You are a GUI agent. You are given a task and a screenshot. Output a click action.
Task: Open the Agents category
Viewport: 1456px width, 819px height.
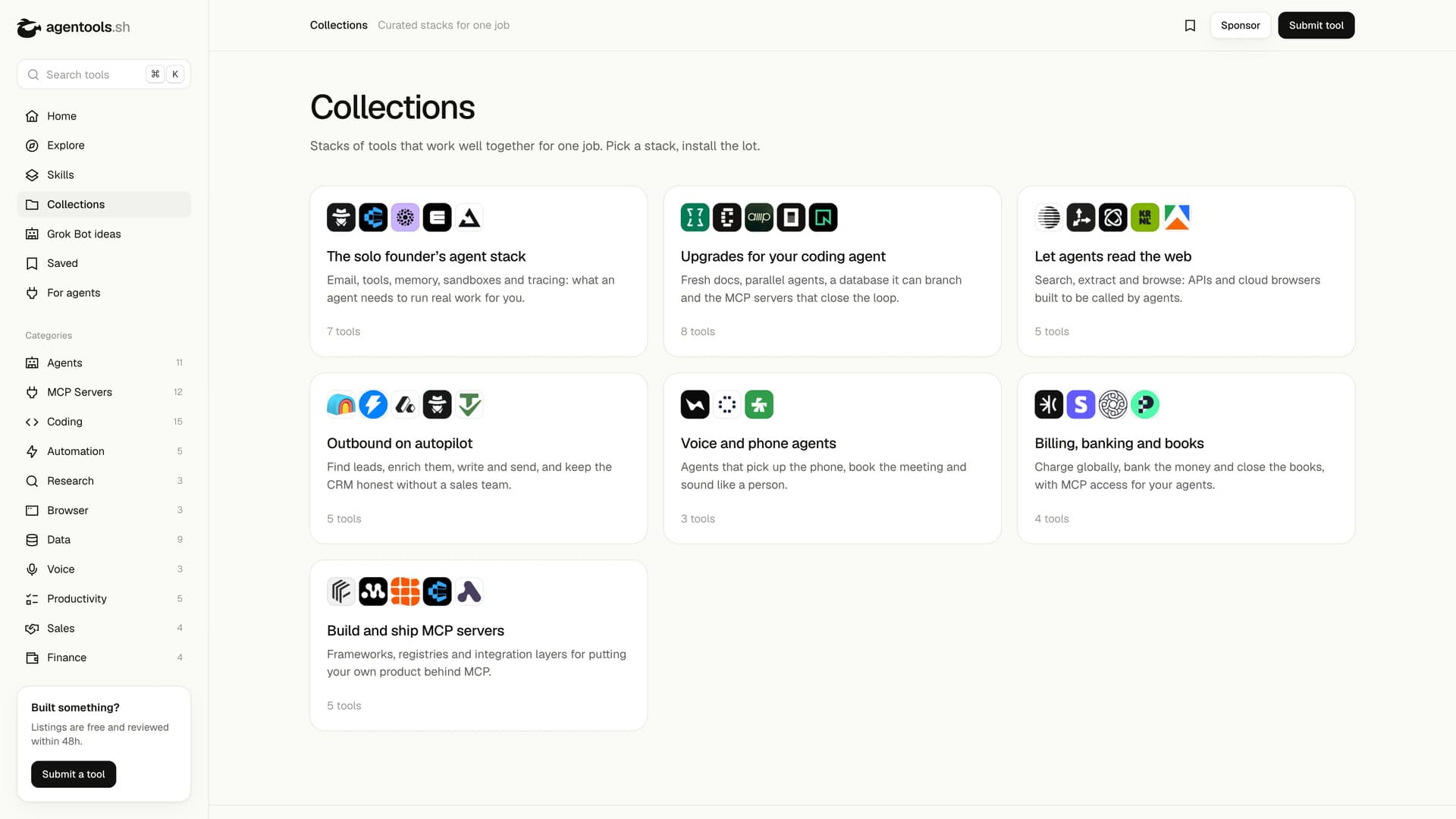[x=104, y=362]
